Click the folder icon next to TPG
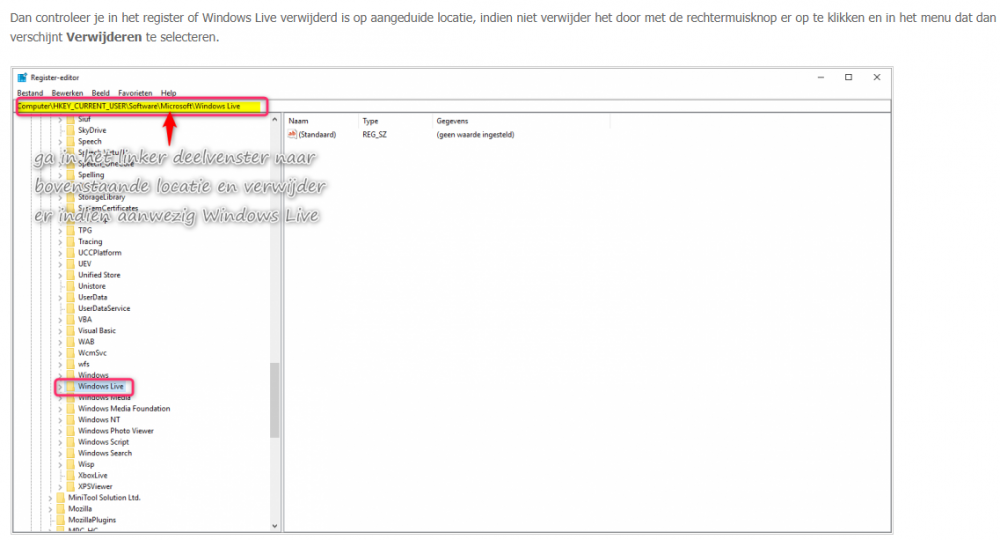 (x=71, y=230)
